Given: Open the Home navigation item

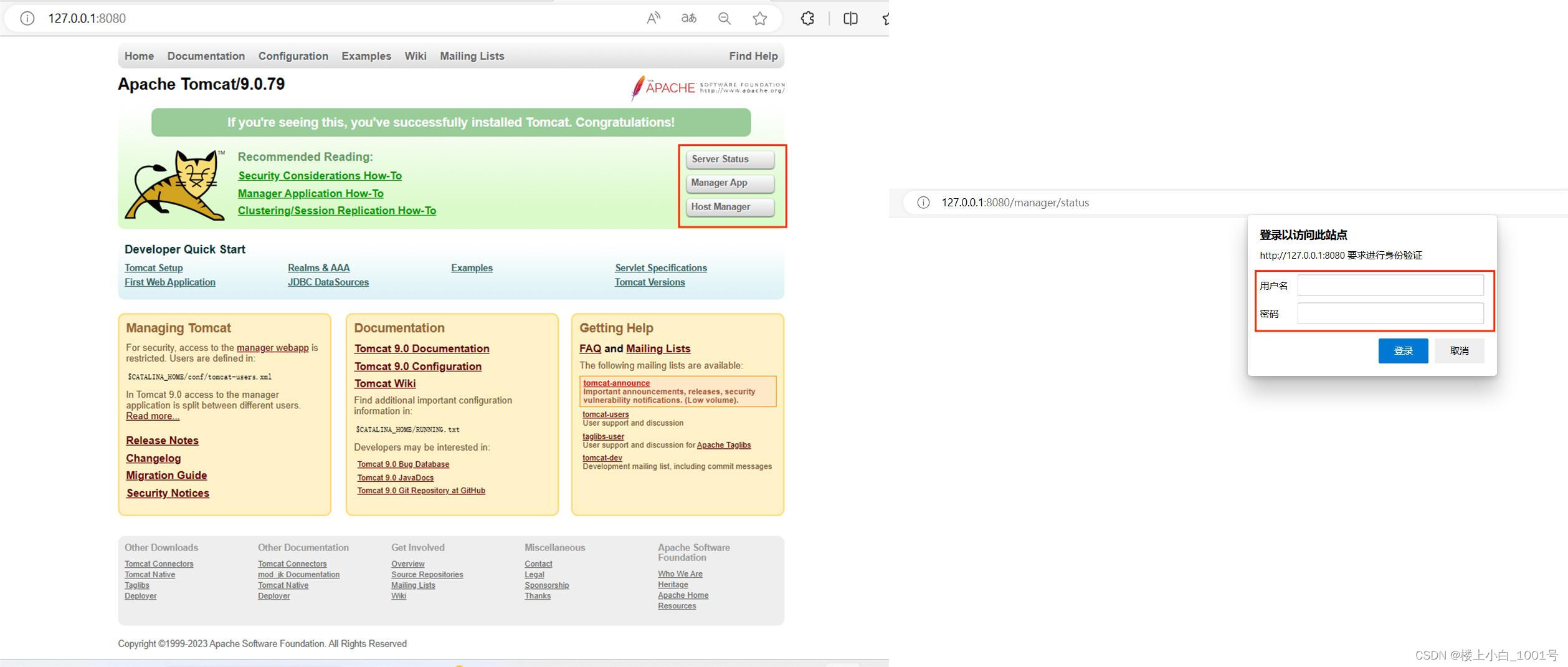Looking at the screenshot, I should pos(139,56).
